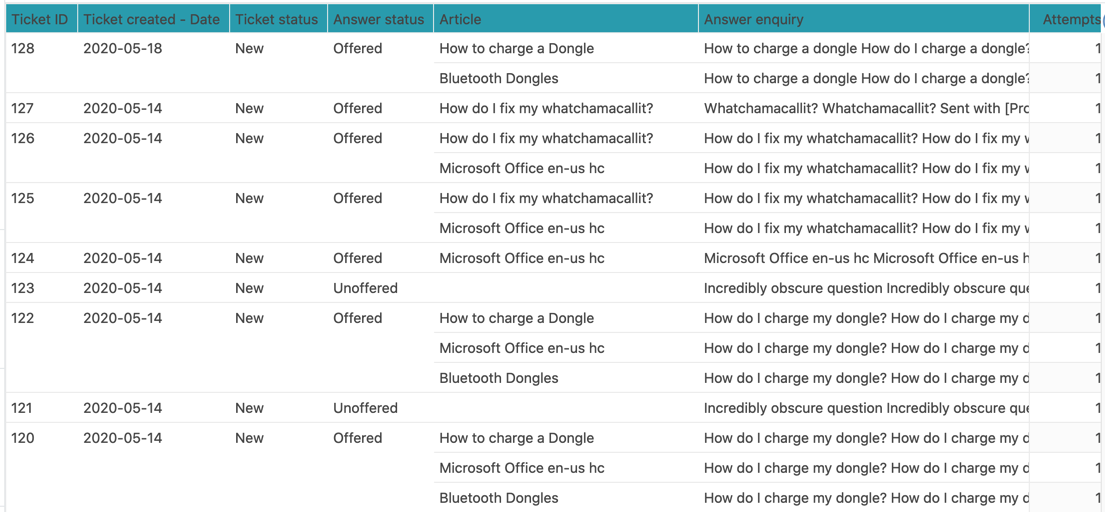Sort by Ticket created - Date header
Screen dimensions: 1105x512
(151, 19)
